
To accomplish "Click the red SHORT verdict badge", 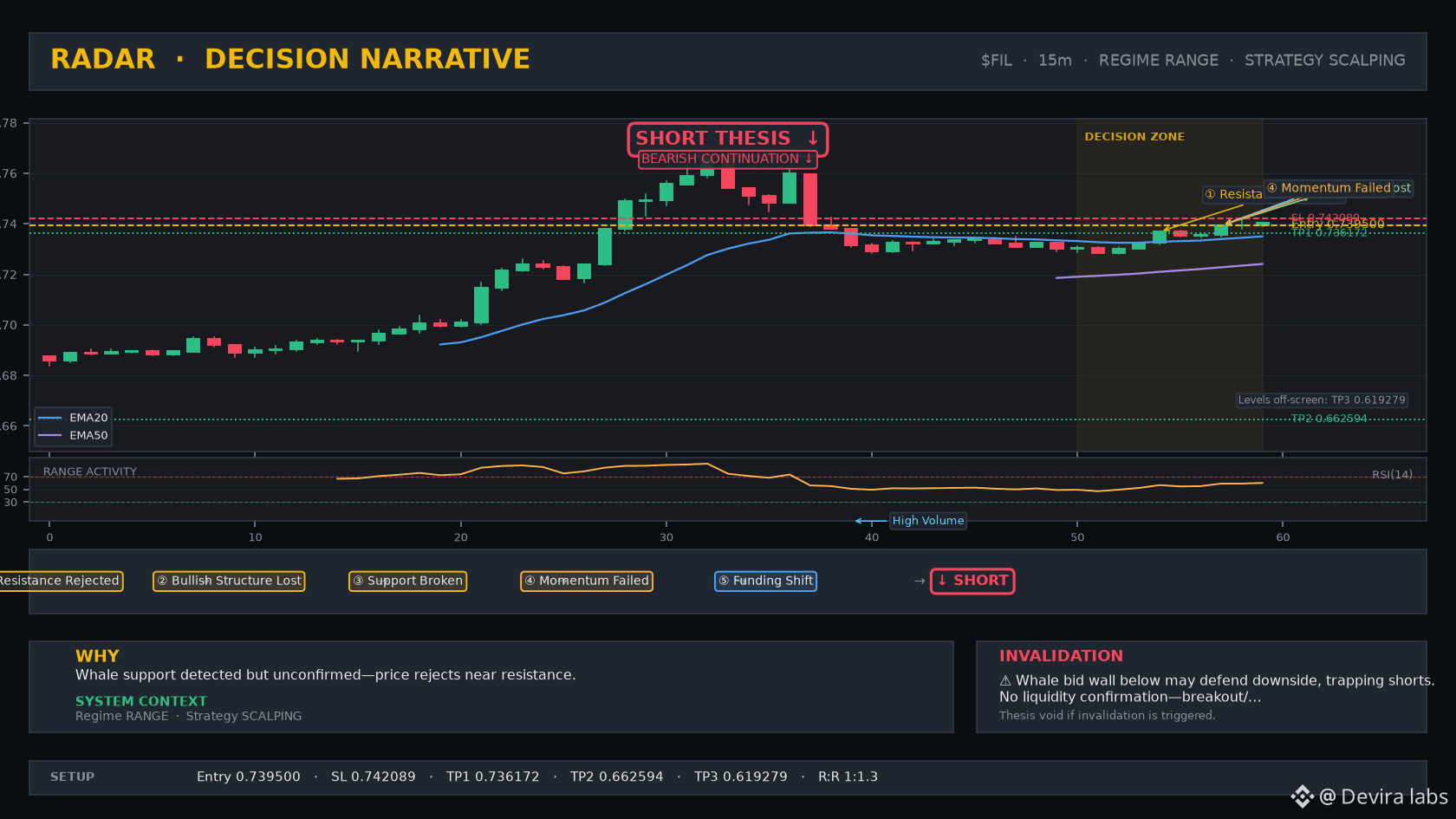I will (972, 581).
